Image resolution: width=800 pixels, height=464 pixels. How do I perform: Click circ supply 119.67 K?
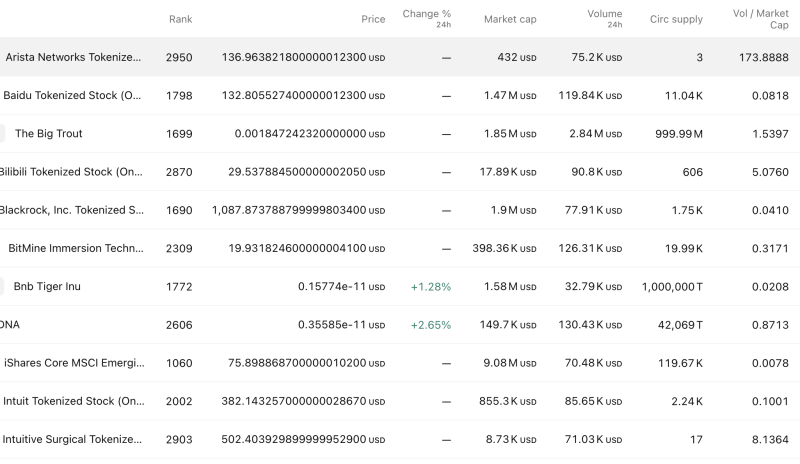tap(680, 363)
